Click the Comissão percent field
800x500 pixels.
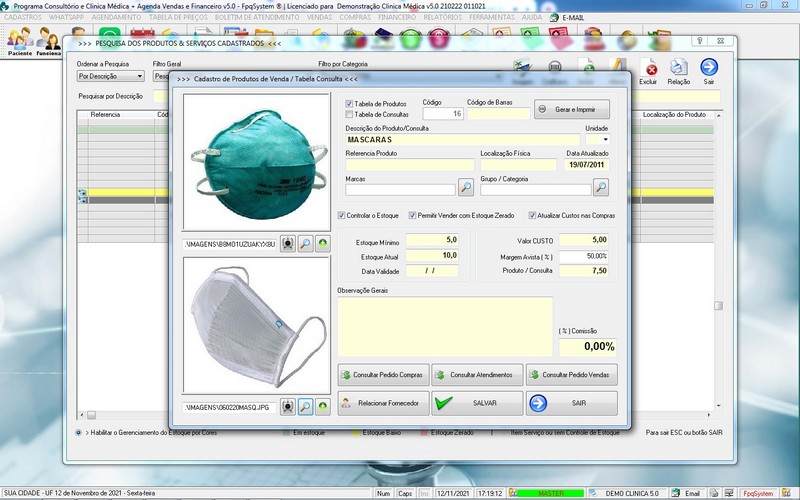(x=588, y=347)
